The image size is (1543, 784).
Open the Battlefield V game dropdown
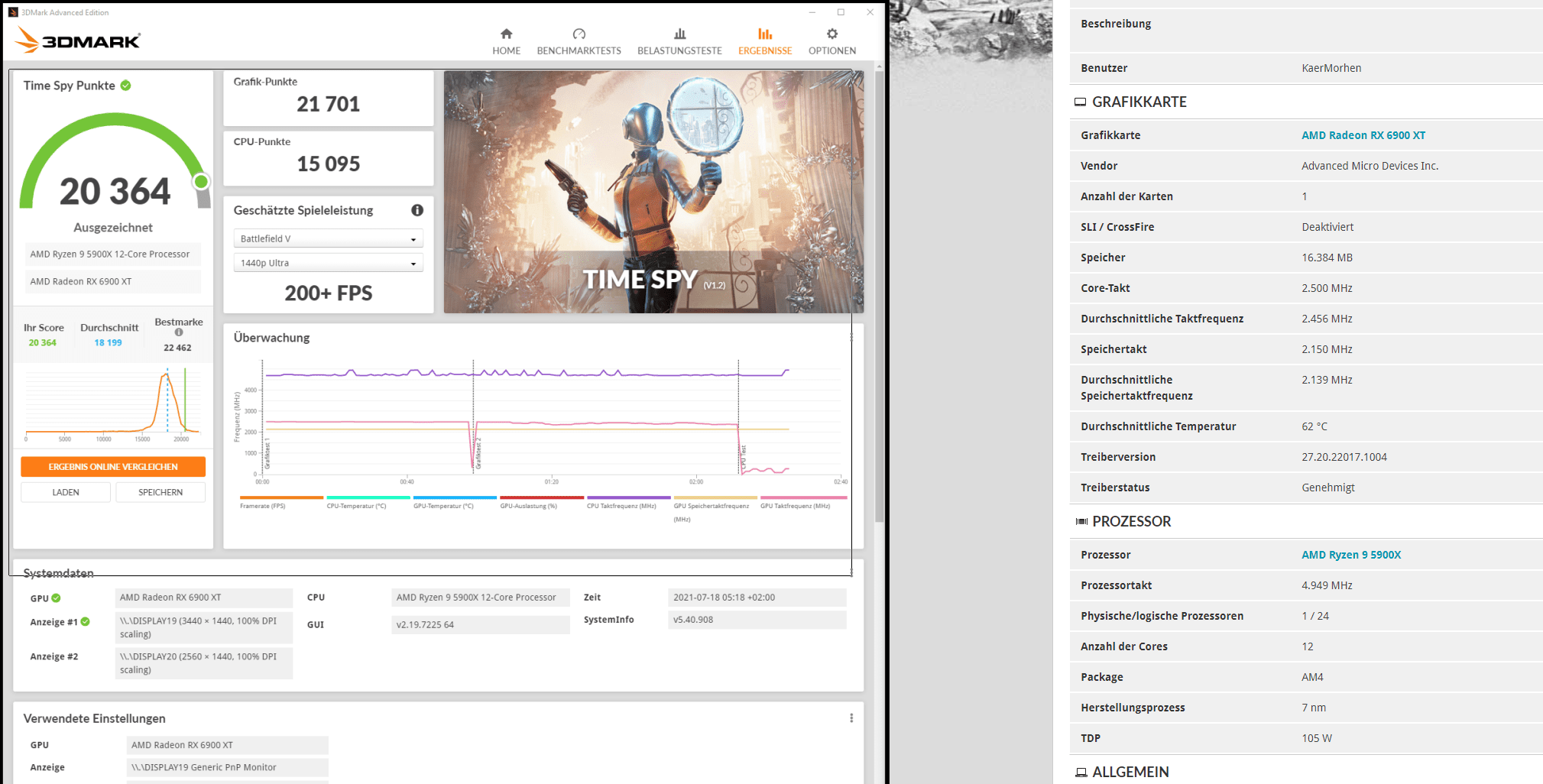328,239
